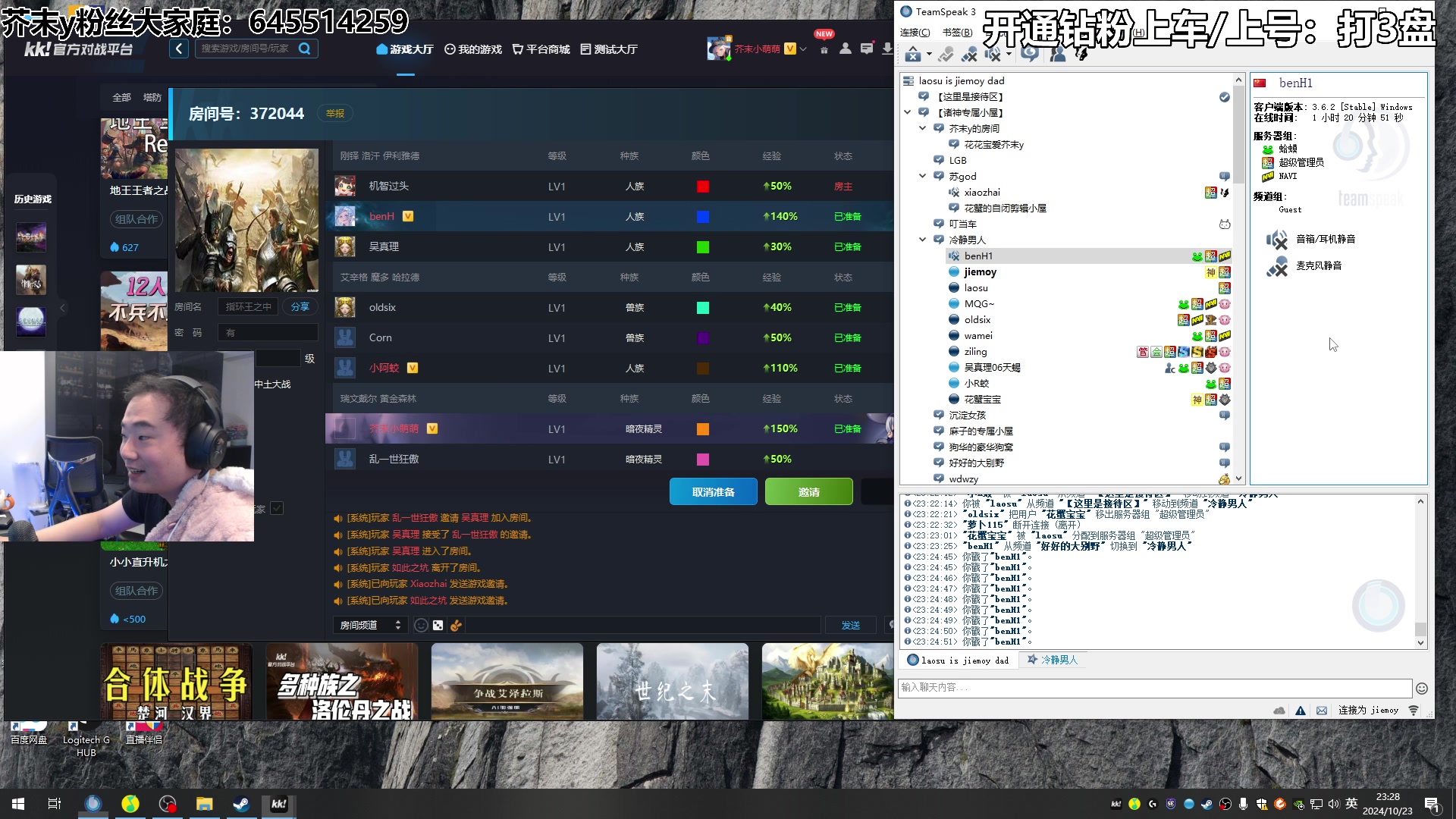This screenshot has height=819, width=1456.
Task: Click the orange color swatch for 芥末小萌萌
Action: click(x=703, y=429)
